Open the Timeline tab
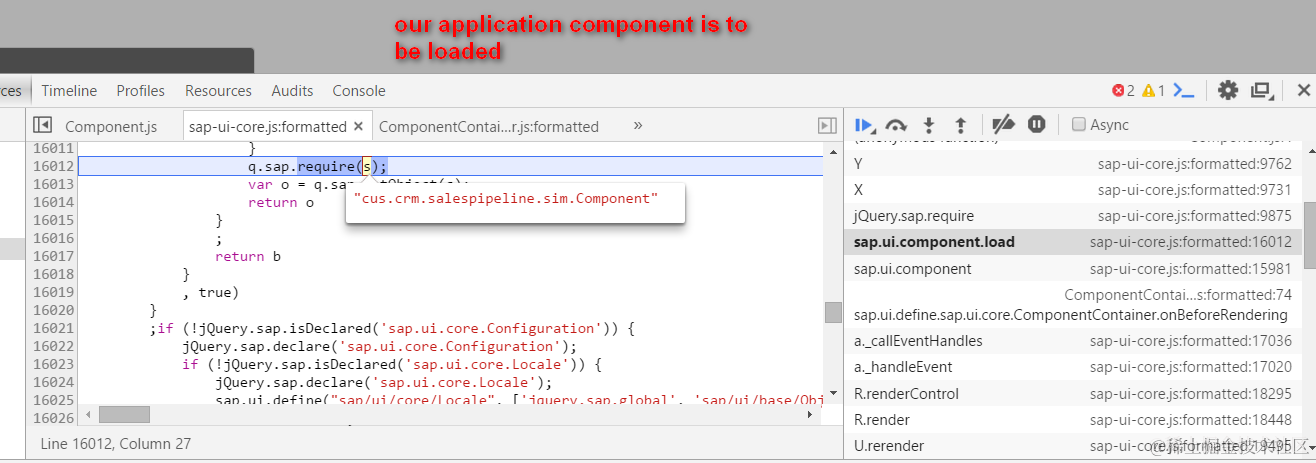Viewport: 1316px width, 463px height. click(x=69, y=90)
